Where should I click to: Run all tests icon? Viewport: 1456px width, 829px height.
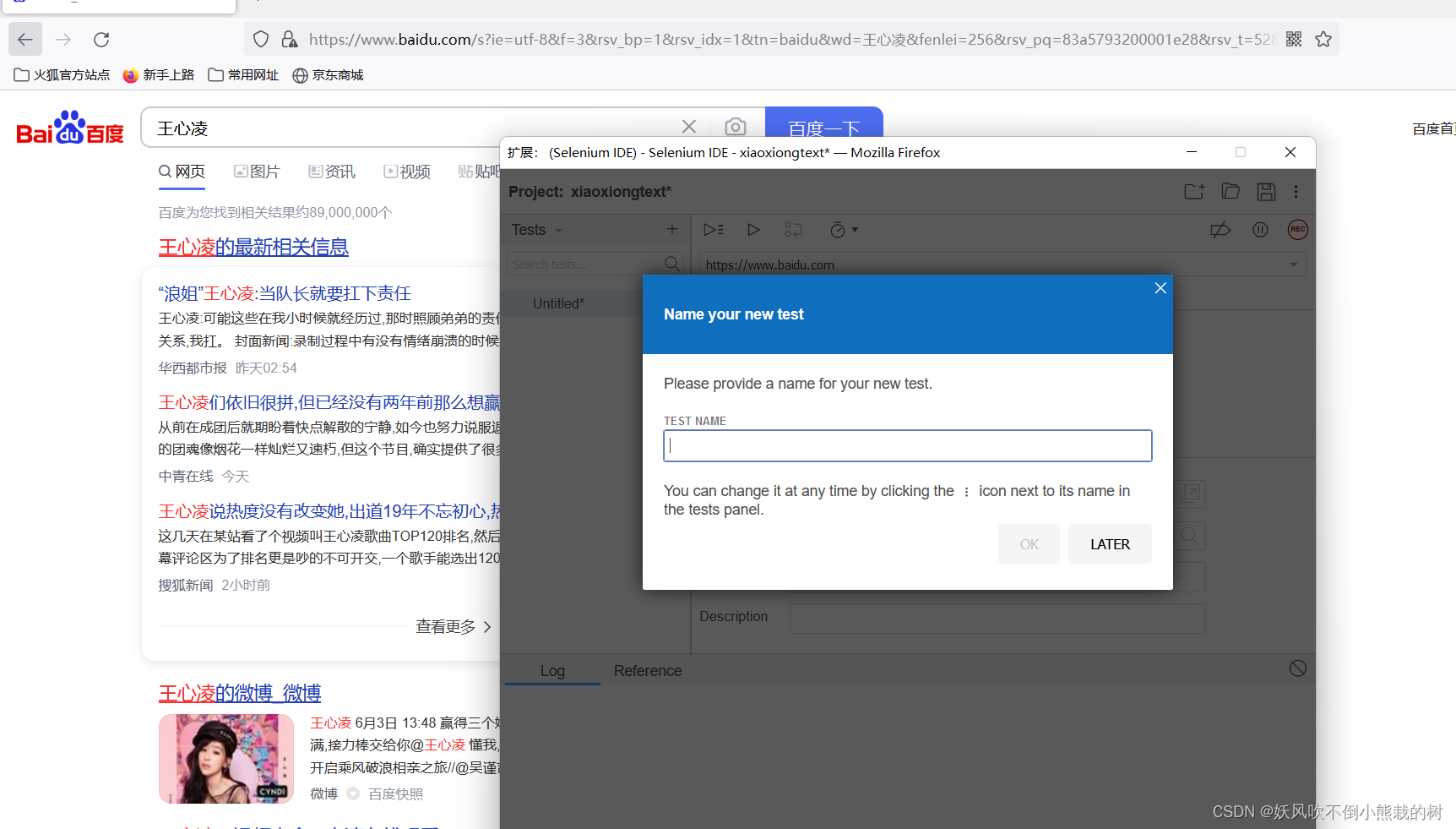(x=714, y=230)
